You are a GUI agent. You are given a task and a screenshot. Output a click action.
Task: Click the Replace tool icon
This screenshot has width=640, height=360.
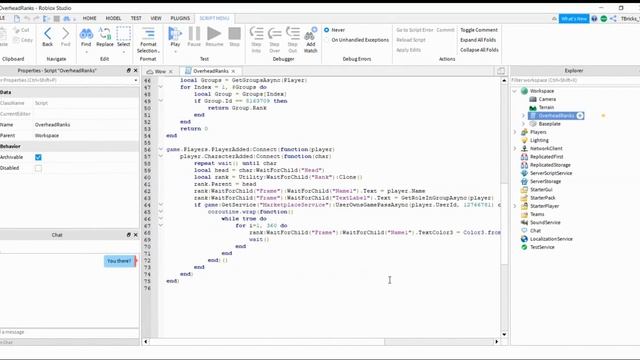[105, 34]
